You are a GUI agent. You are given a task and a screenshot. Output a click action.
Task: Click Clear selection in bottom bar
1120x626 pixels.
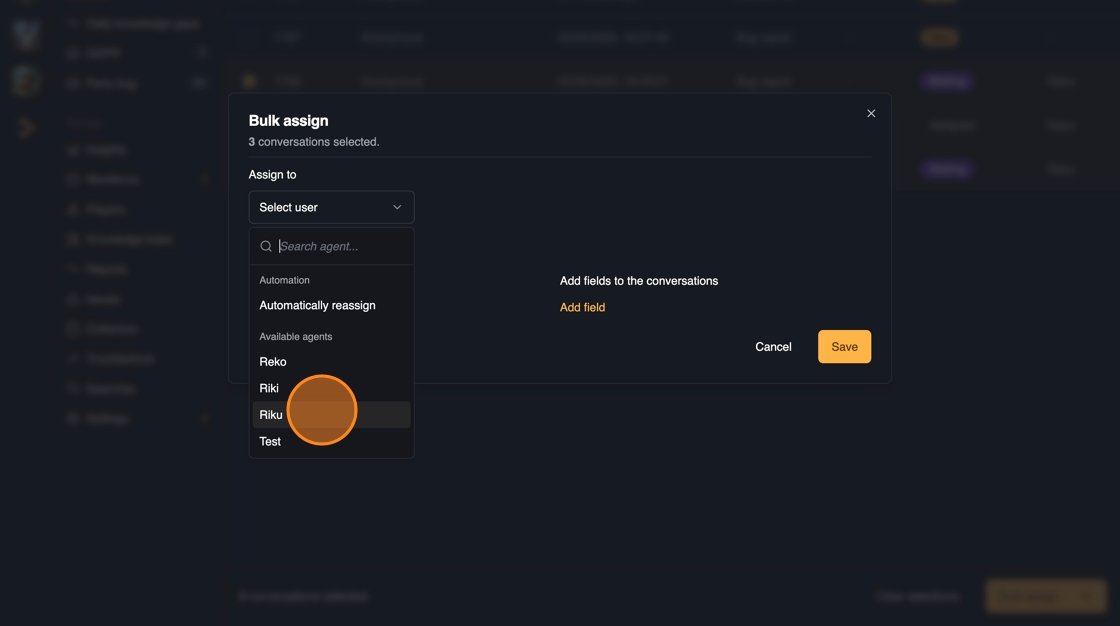(x=917, y=596)
